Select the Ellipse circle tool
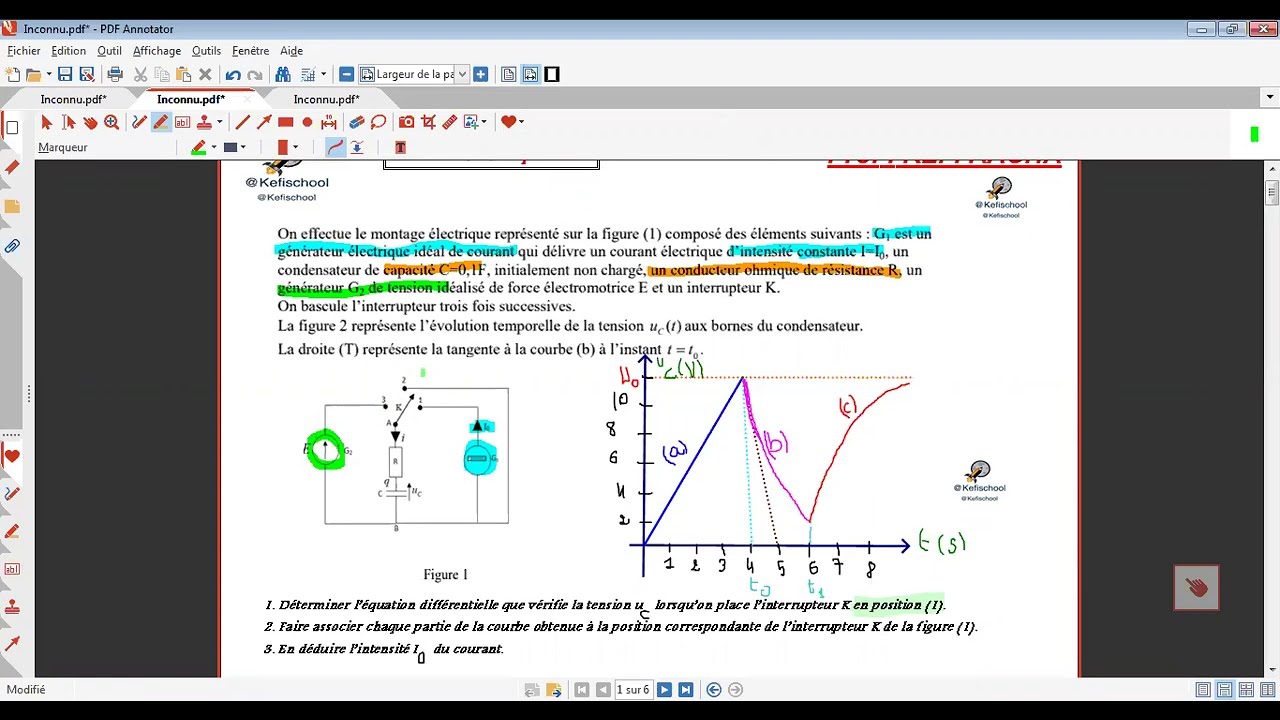Image resolution: width=1280 pixels, height=720 pixels. coord(307,122)
